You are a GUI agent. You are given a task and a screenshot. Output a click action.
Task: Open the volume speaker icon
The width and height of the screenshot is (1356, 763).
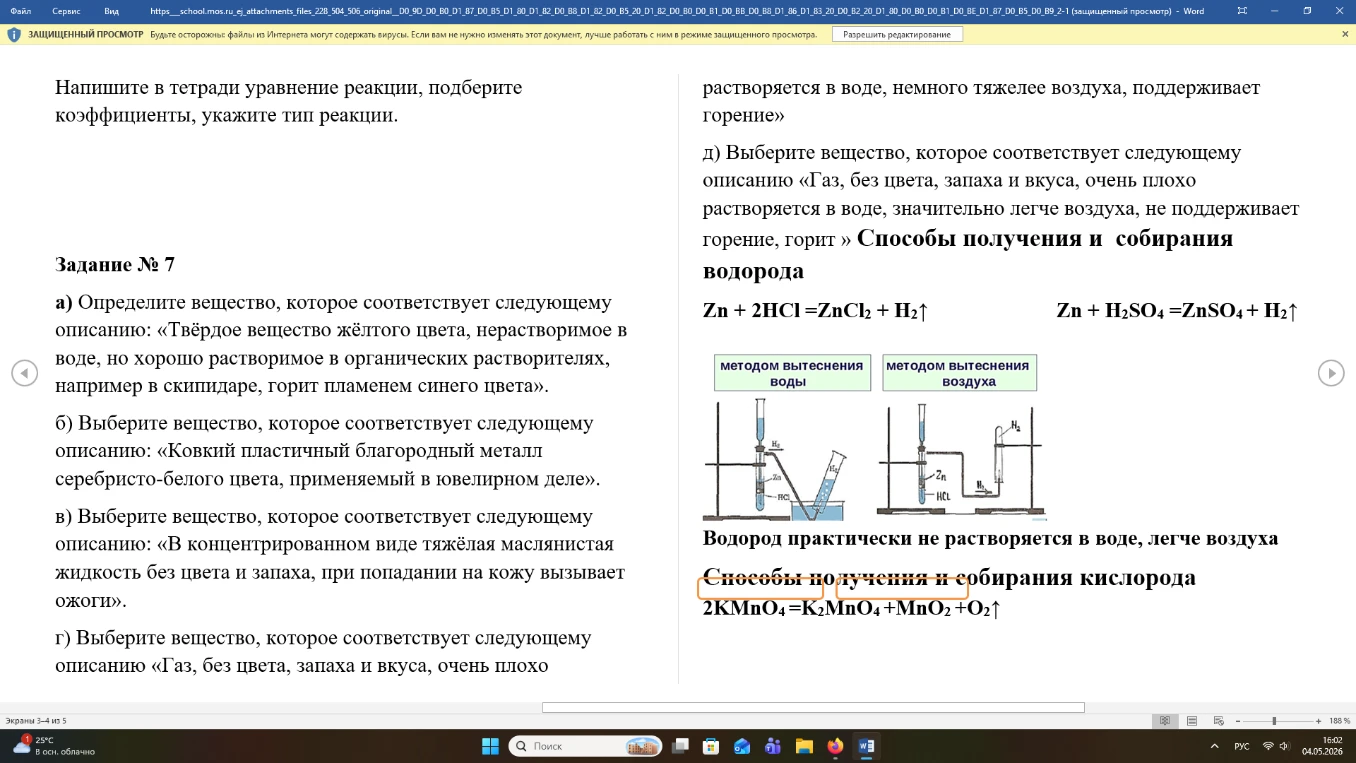[1284, 746]
